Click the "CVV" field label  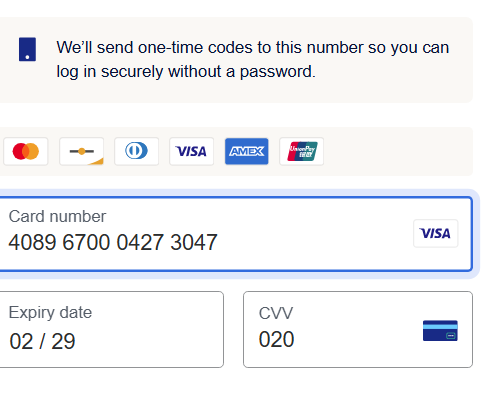276,313
